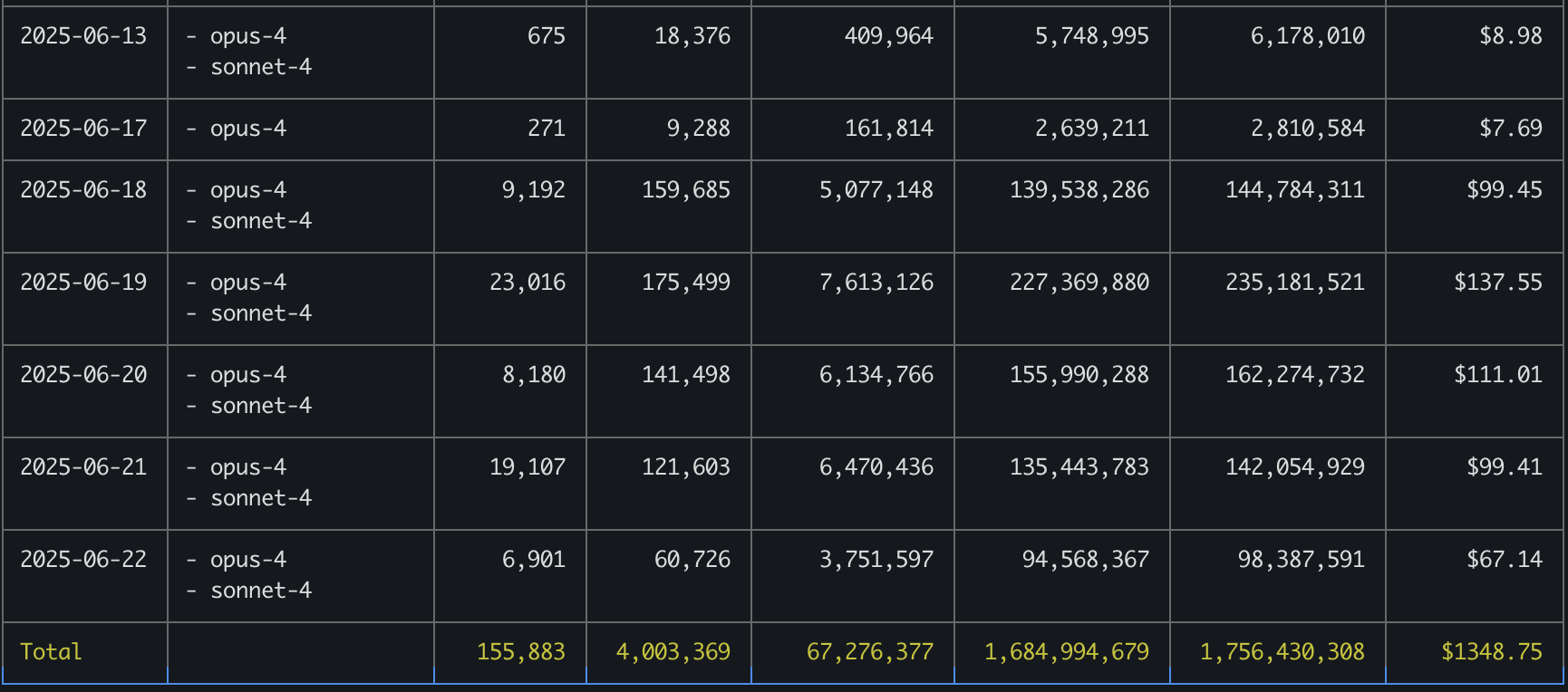The width and height of the screenshot is (1568, 692).
Task: Select the 155,883 total input value
Action: pos(520,652)
